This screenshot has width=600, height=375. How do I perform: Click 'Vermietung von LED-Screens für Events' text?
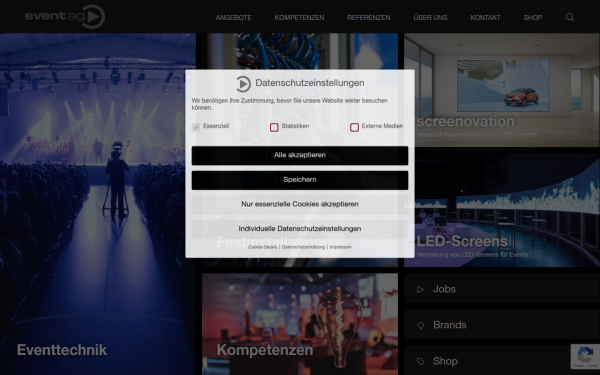point(472,254)
